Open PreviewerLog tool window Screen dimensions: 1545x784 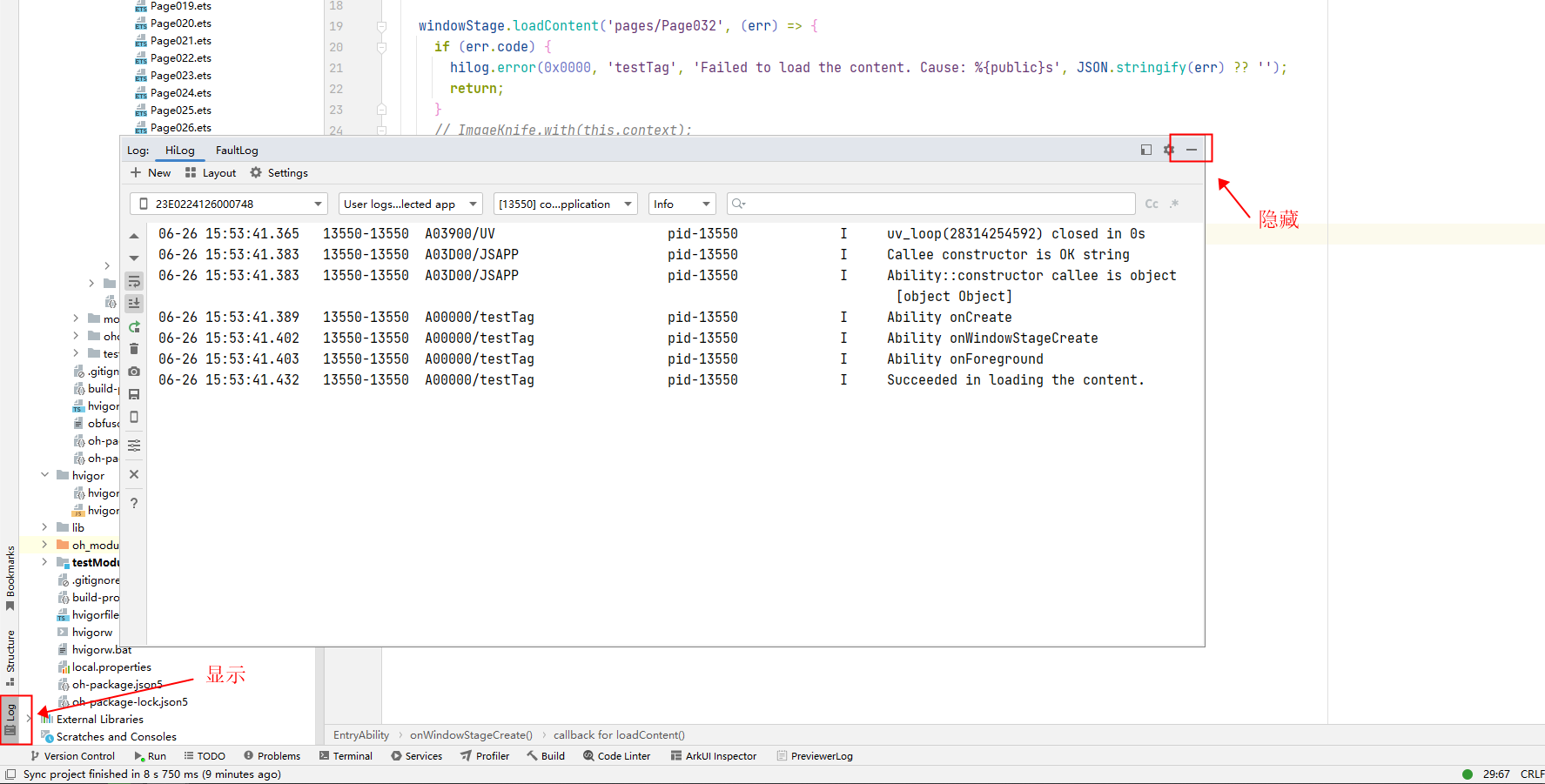[x=814, y=756]
